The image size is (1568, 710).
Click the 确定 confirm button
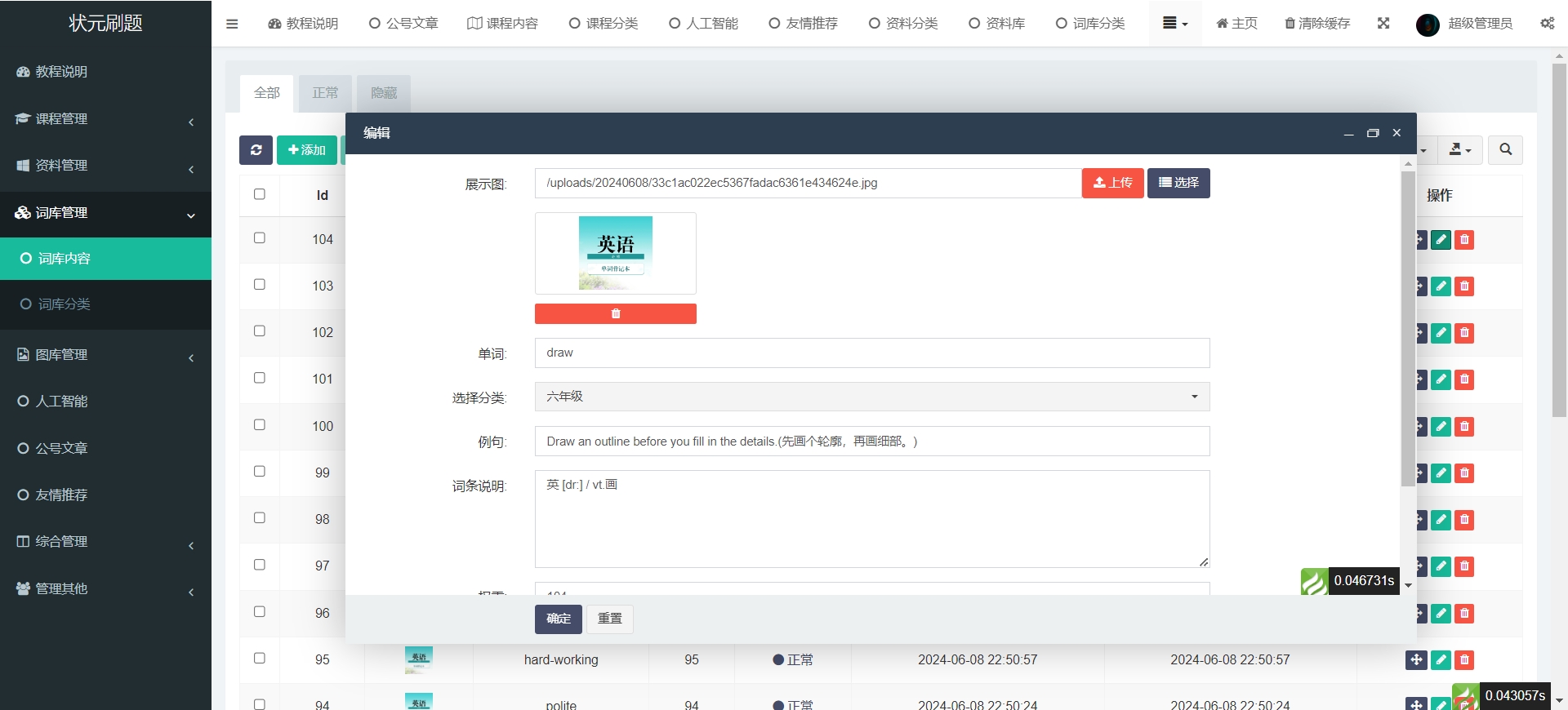click(559, 619)
